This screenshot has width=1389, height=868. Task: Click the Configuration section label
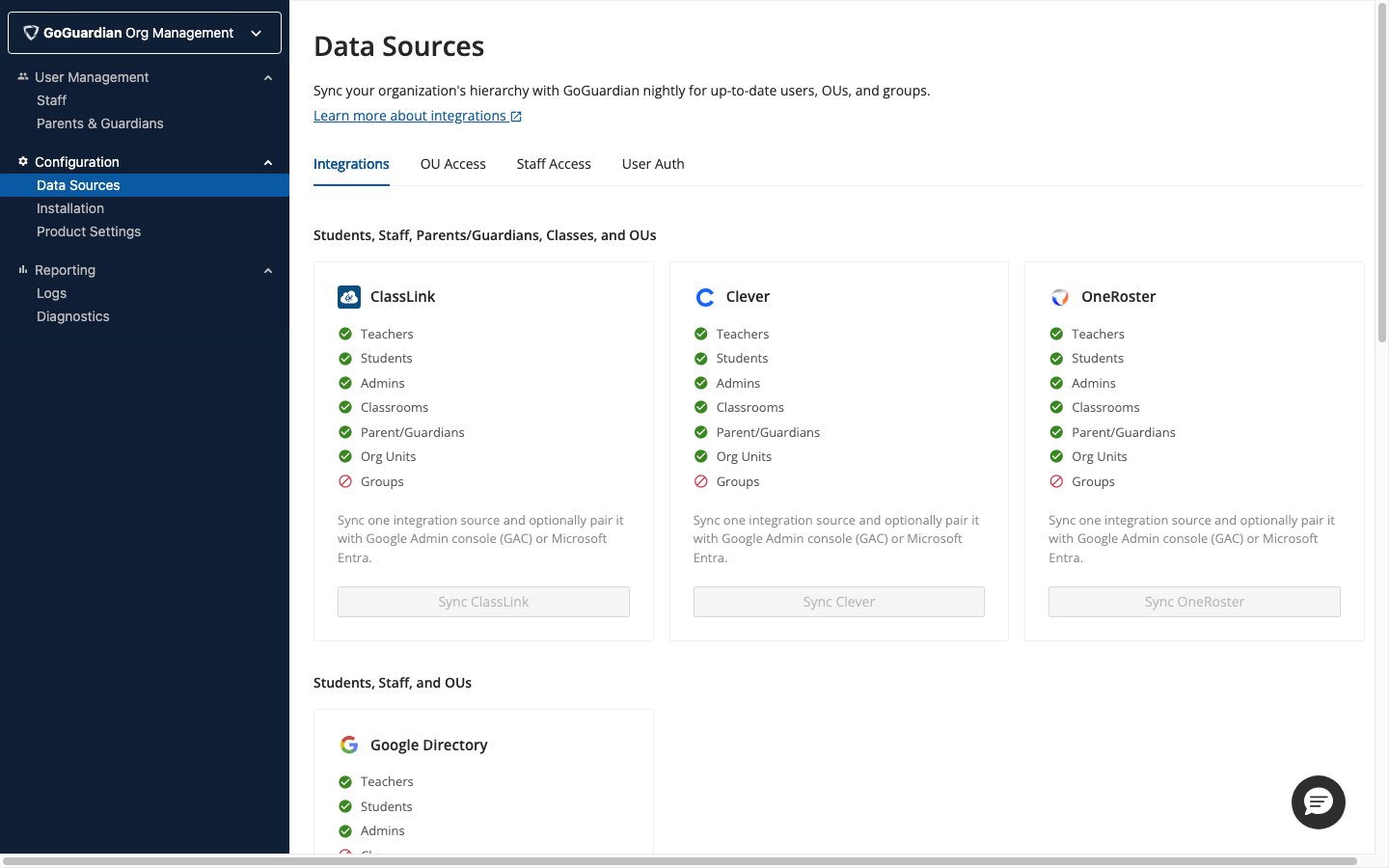click(77, 162)
